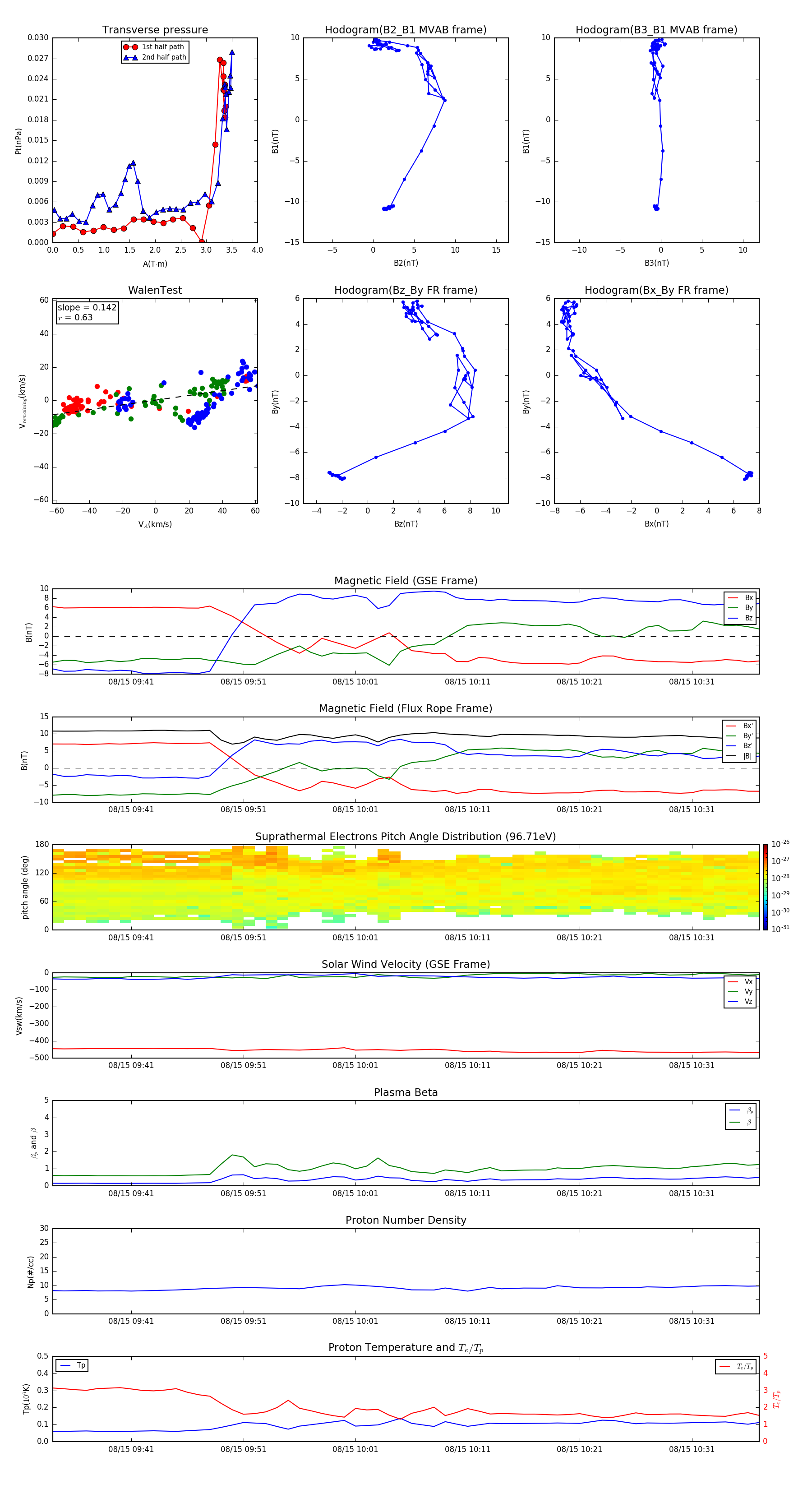Select the "Hodogram(B2_B1 MVAB frame)" title
The height and width of the screenshot is (1489, 812).
(x=406, y=30)
